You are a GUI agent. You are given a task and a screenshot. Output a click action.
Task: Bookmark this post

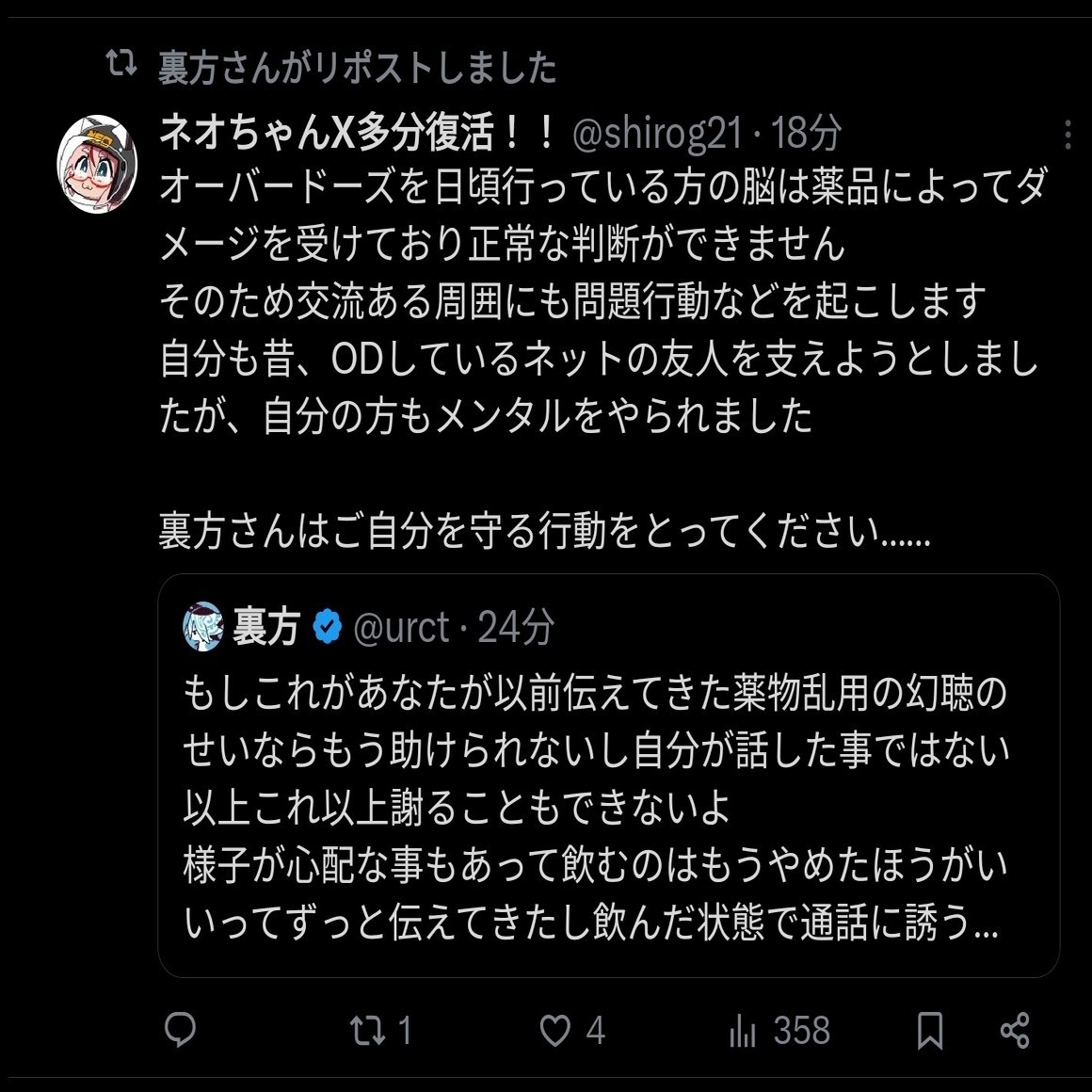pos(930,1031)
